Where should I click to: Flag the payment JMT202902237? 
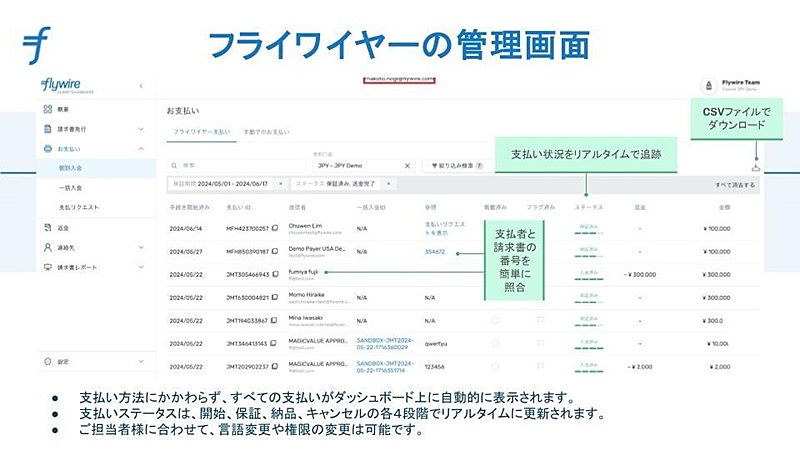(x=540, y=366)
